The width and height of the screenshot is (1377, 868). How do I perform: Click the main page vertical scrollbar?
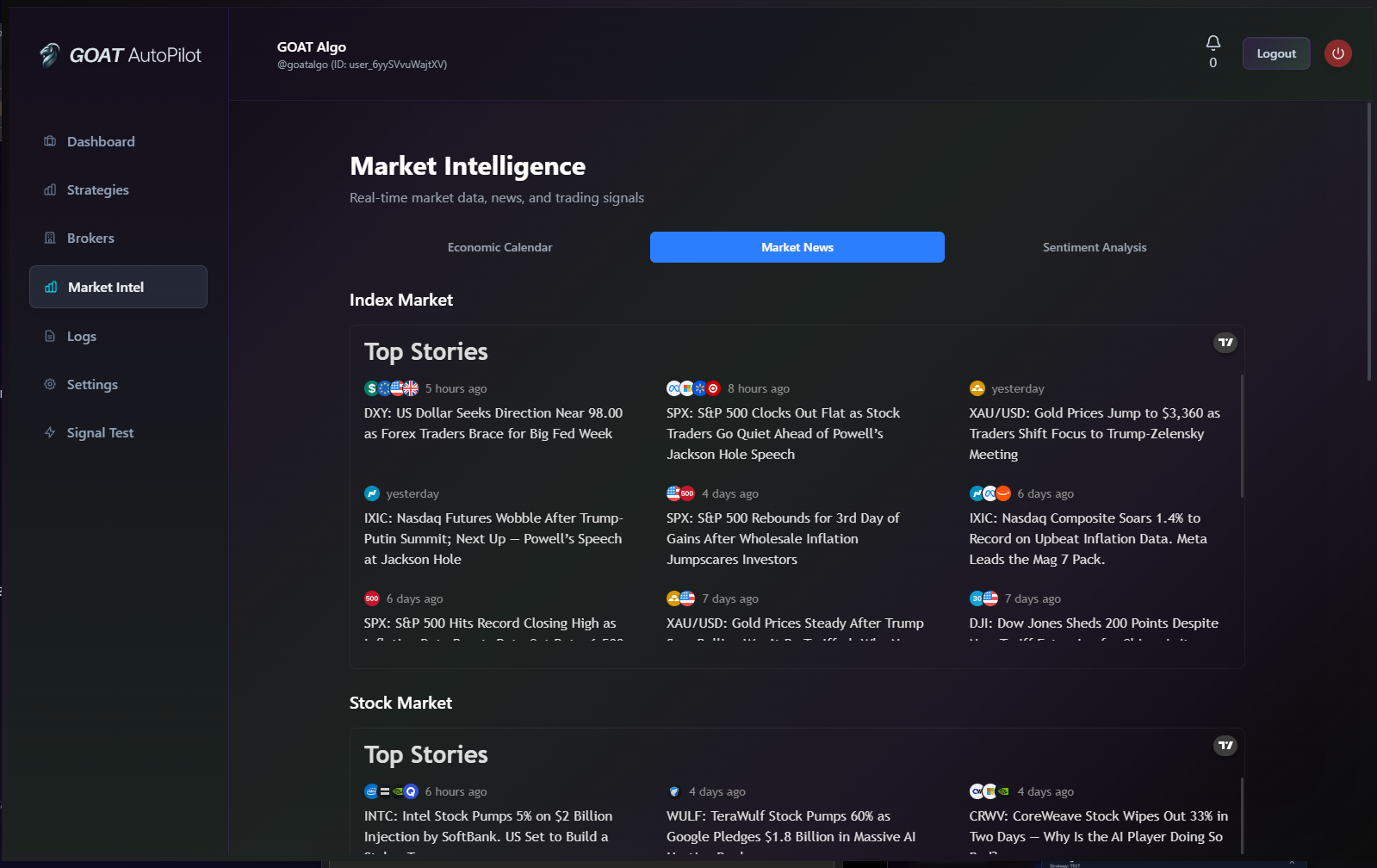tap(1369, 242)
